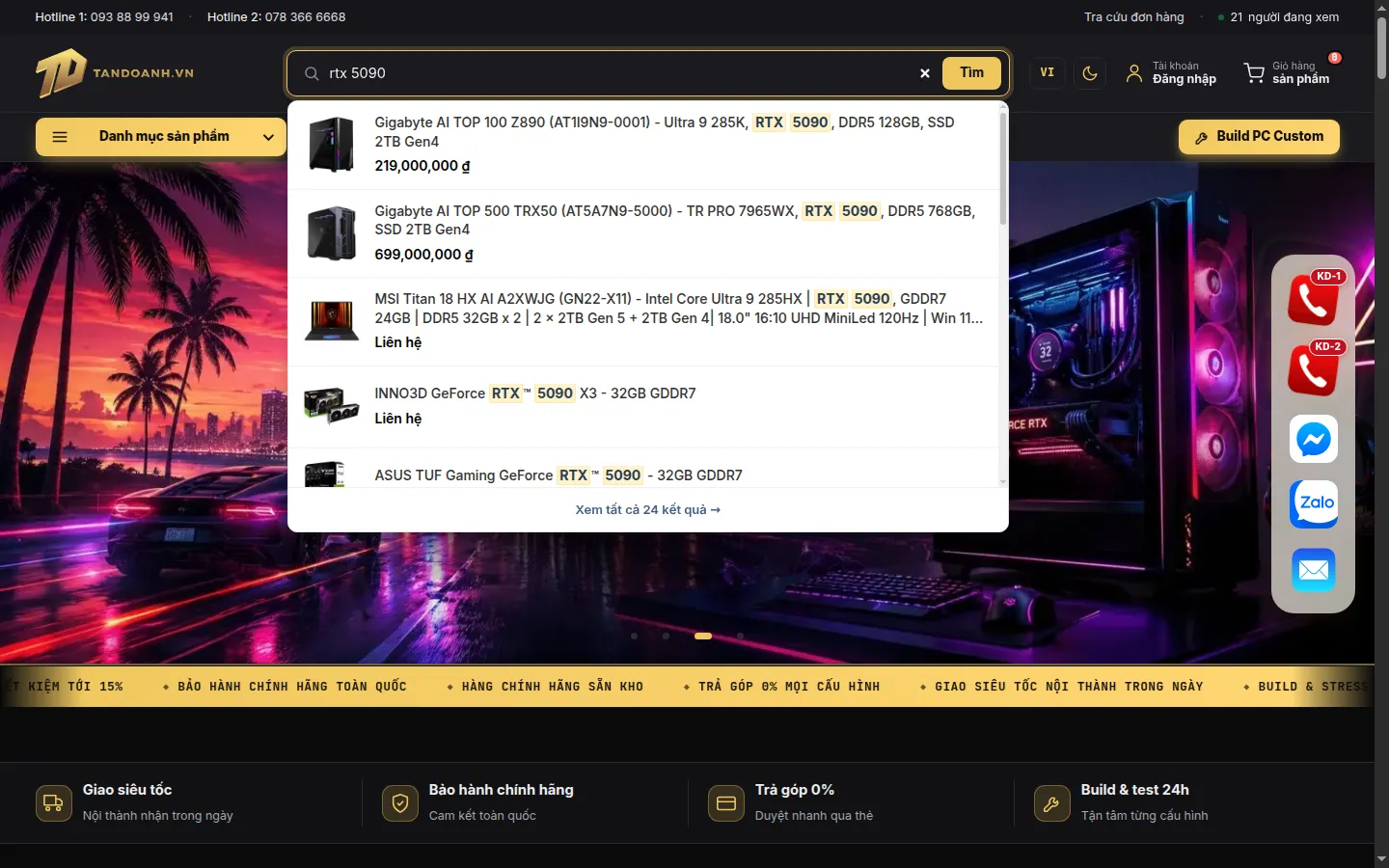1389x868 pixels.
Task: Click the Trả góp 0% heading
Action: [x=795, y=790]
